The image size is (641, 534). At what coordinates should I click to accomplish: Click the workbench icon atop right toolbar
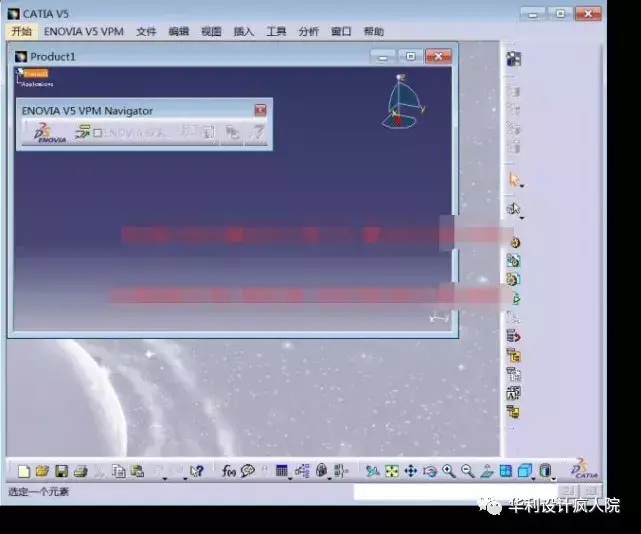(514, 59)
